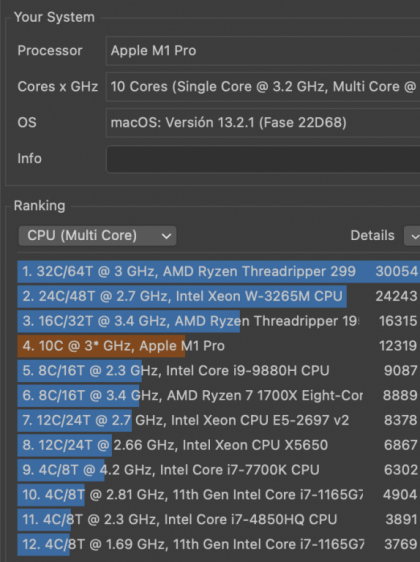
Task: Click the Intel Xeon E5-2697 v2 row
Action: 219,420
